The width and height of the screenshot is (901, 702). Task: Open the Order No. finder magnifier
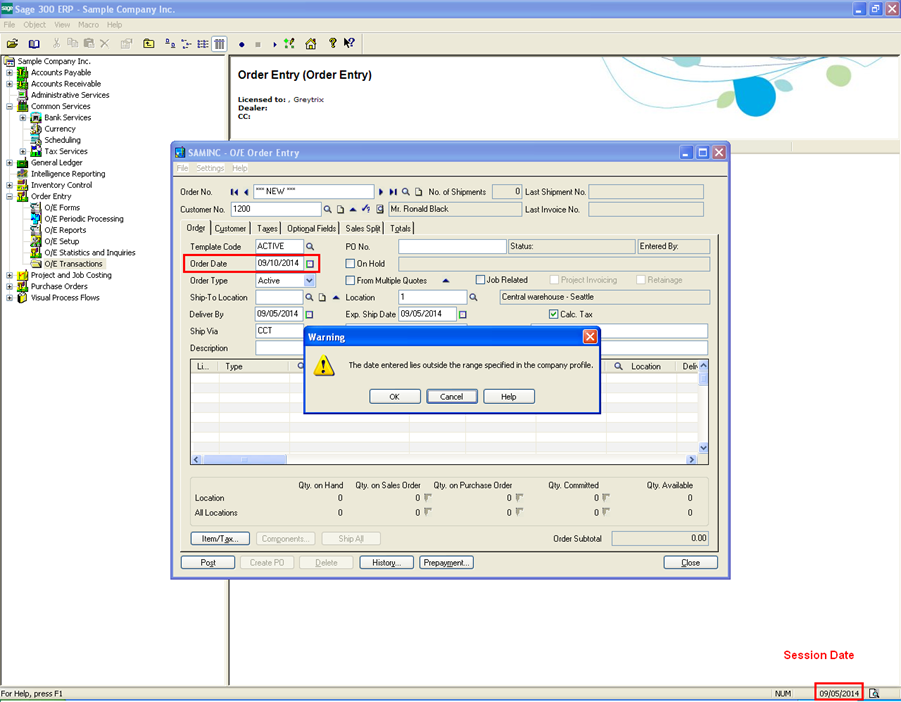406,192
